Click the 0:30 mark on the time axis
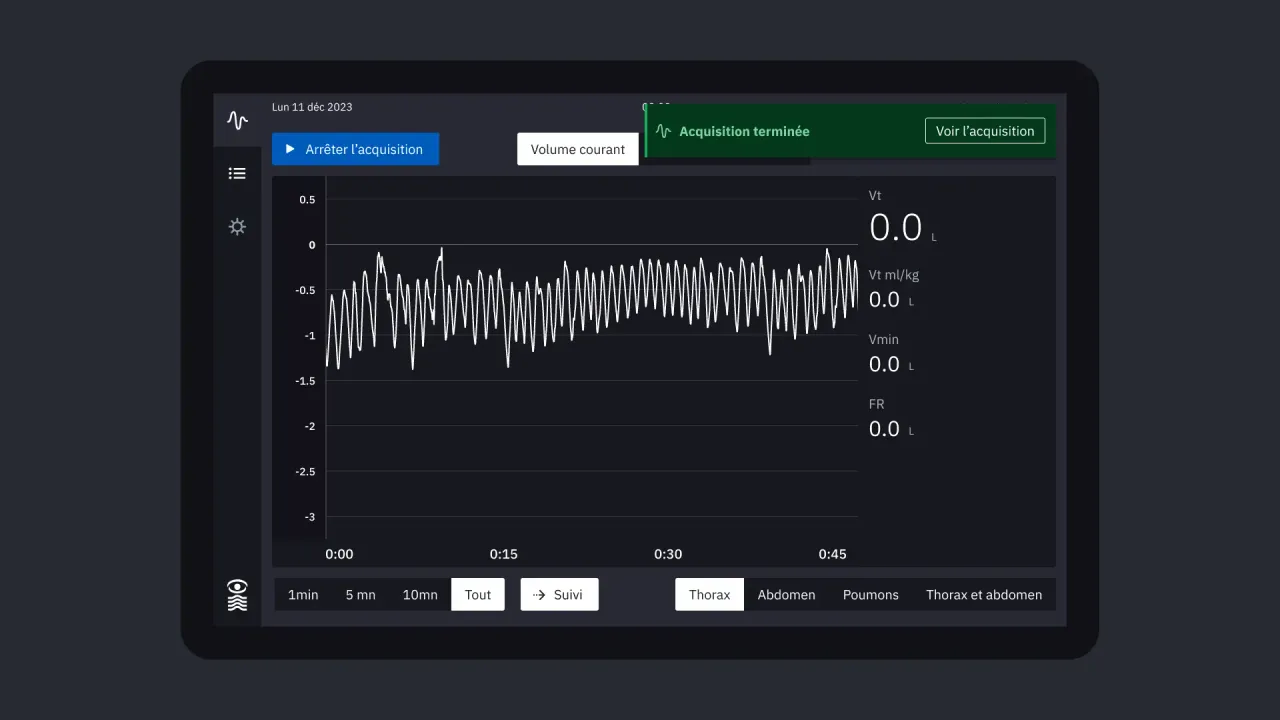Image resolution: width=1280 pixels, height=720 pixels. tap(668, 554)
